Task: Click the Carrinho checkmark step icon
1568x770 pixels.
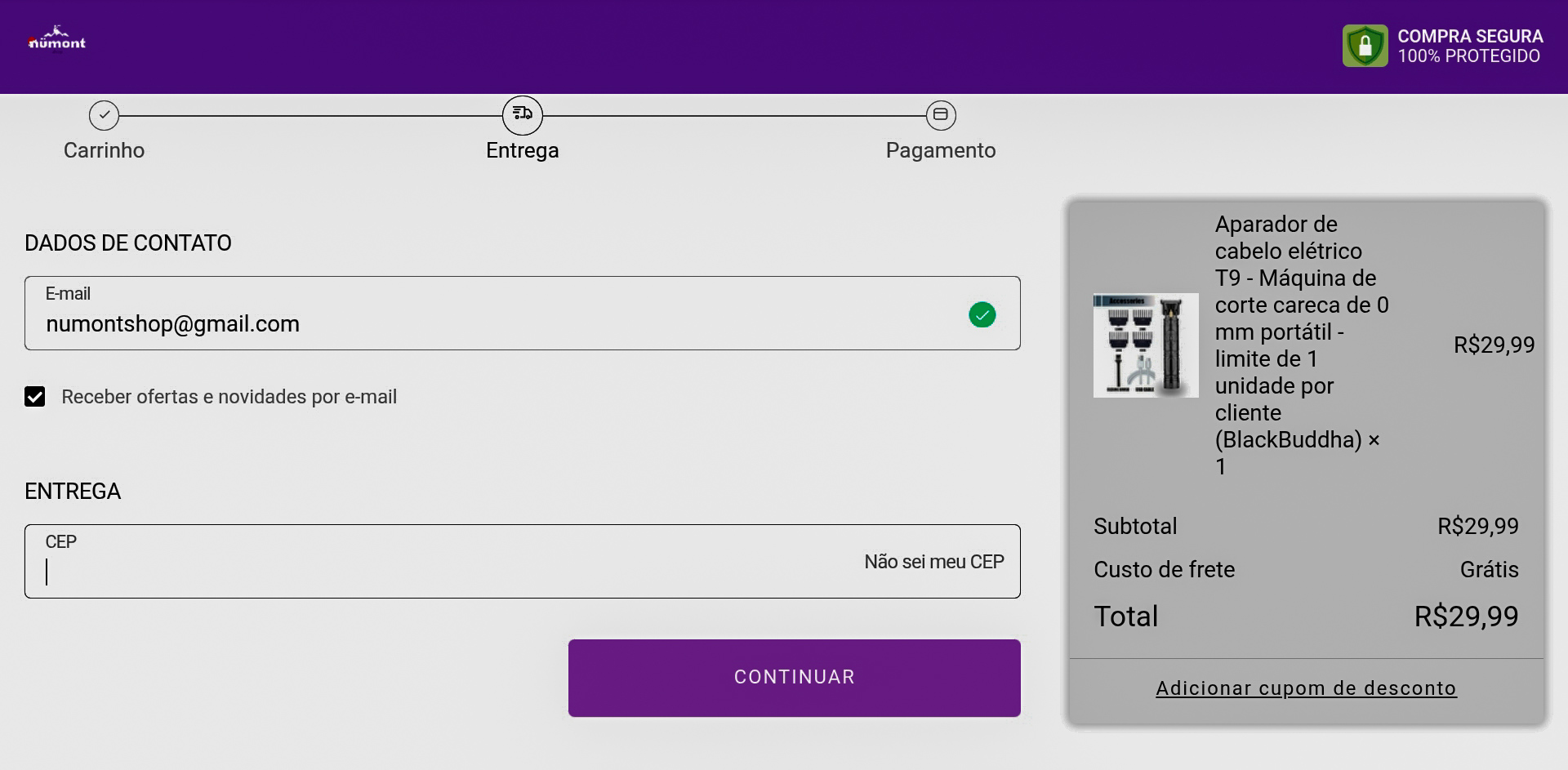Action: pos(104,115)
